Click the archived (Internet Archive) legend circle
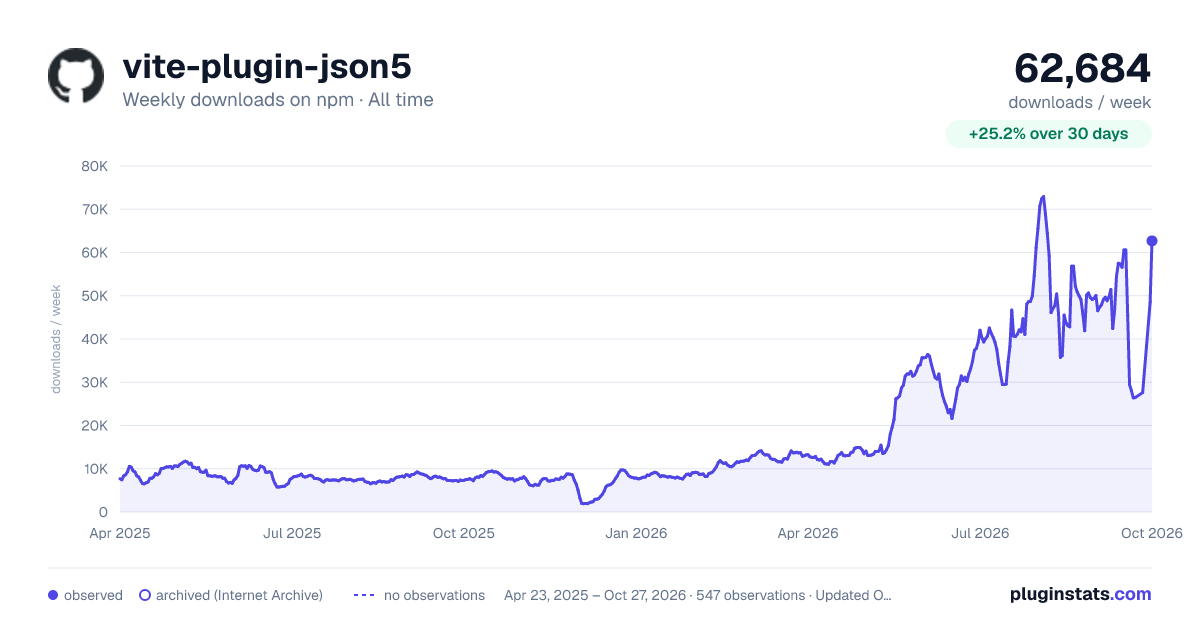The height and width of the screenshot is (630, 1200). pos(144,595)
